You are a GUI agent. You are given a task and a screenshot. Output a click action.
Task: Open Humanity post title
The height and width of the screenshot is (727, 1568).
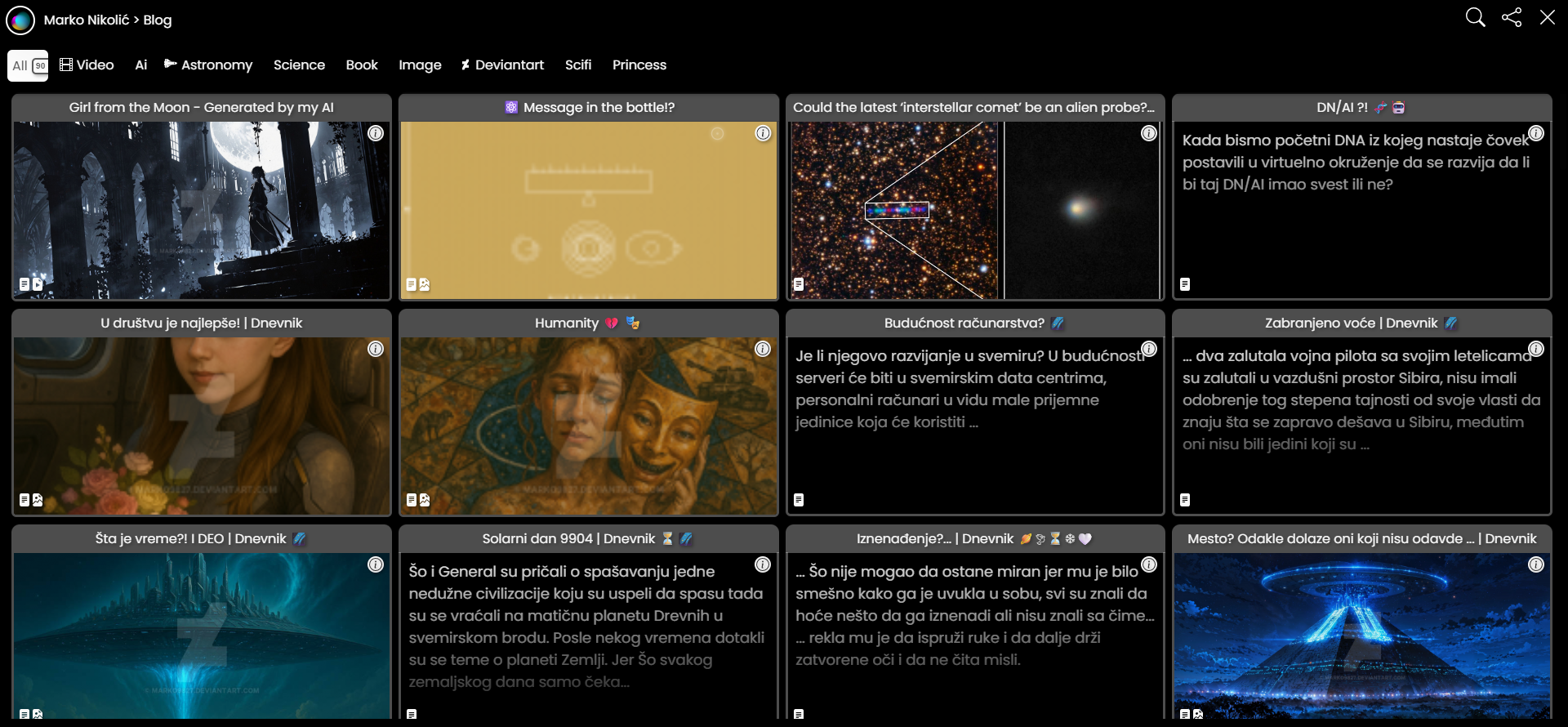tap(588, 323)
